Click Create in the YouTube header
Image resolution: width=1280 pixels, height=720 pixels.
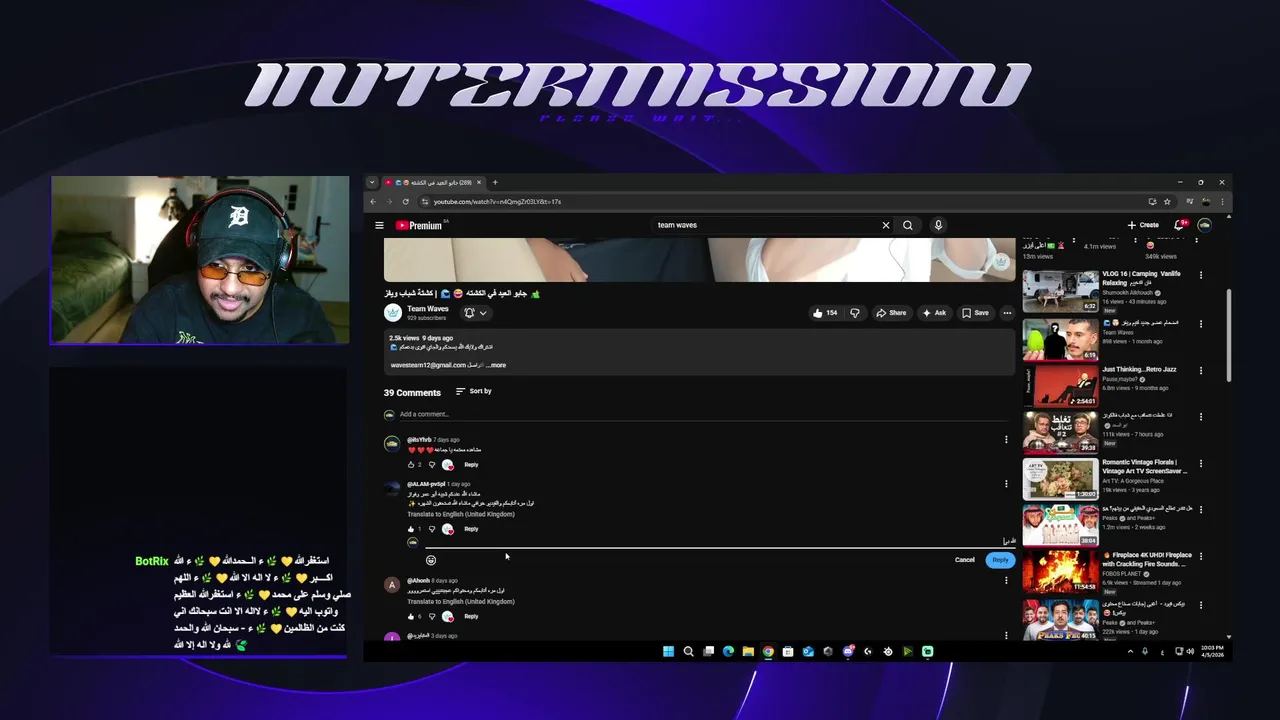[1143, 225]
